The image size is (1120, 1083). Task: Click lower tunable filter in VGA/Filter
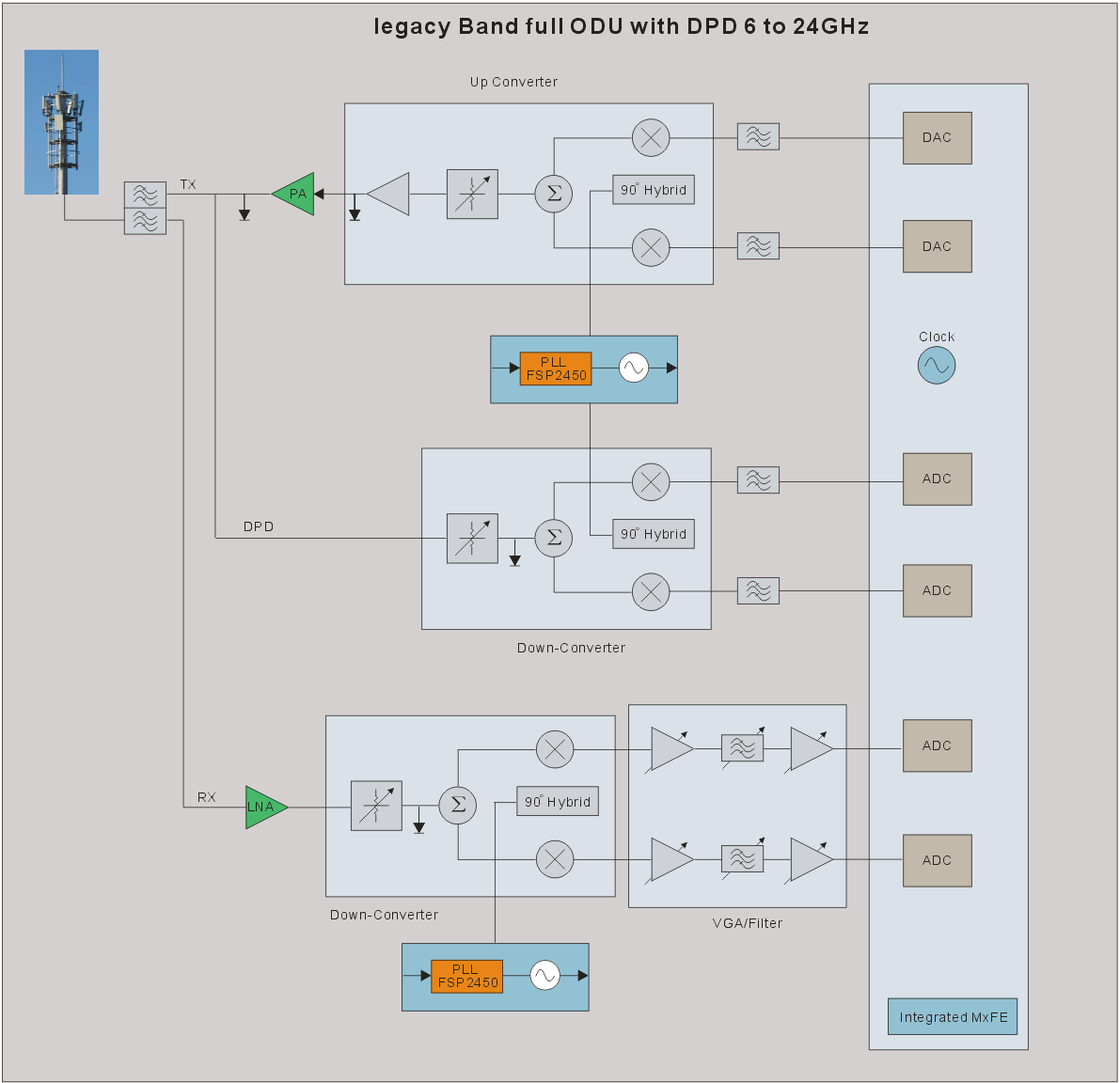coord(743,858)
